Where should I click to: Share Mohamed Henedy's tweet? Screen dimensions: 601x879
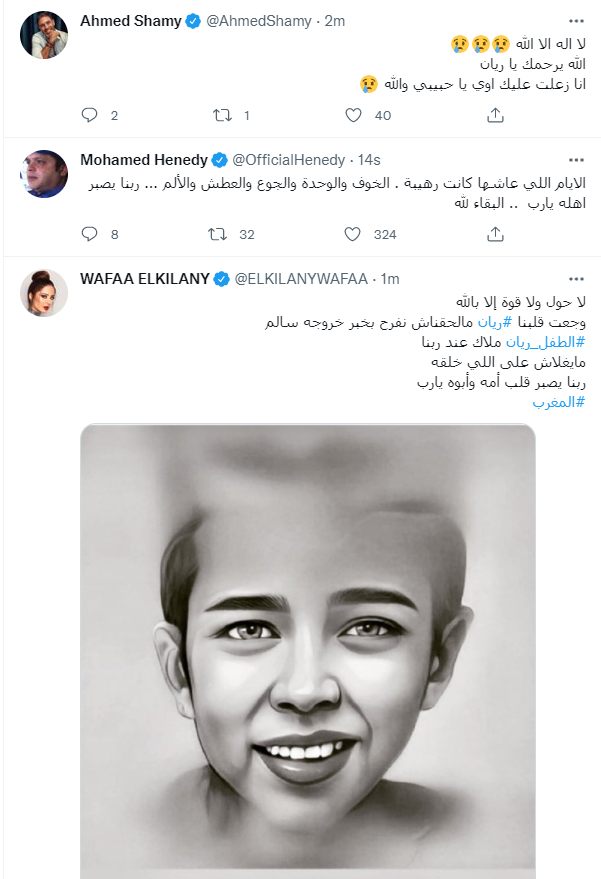(495, 234)
